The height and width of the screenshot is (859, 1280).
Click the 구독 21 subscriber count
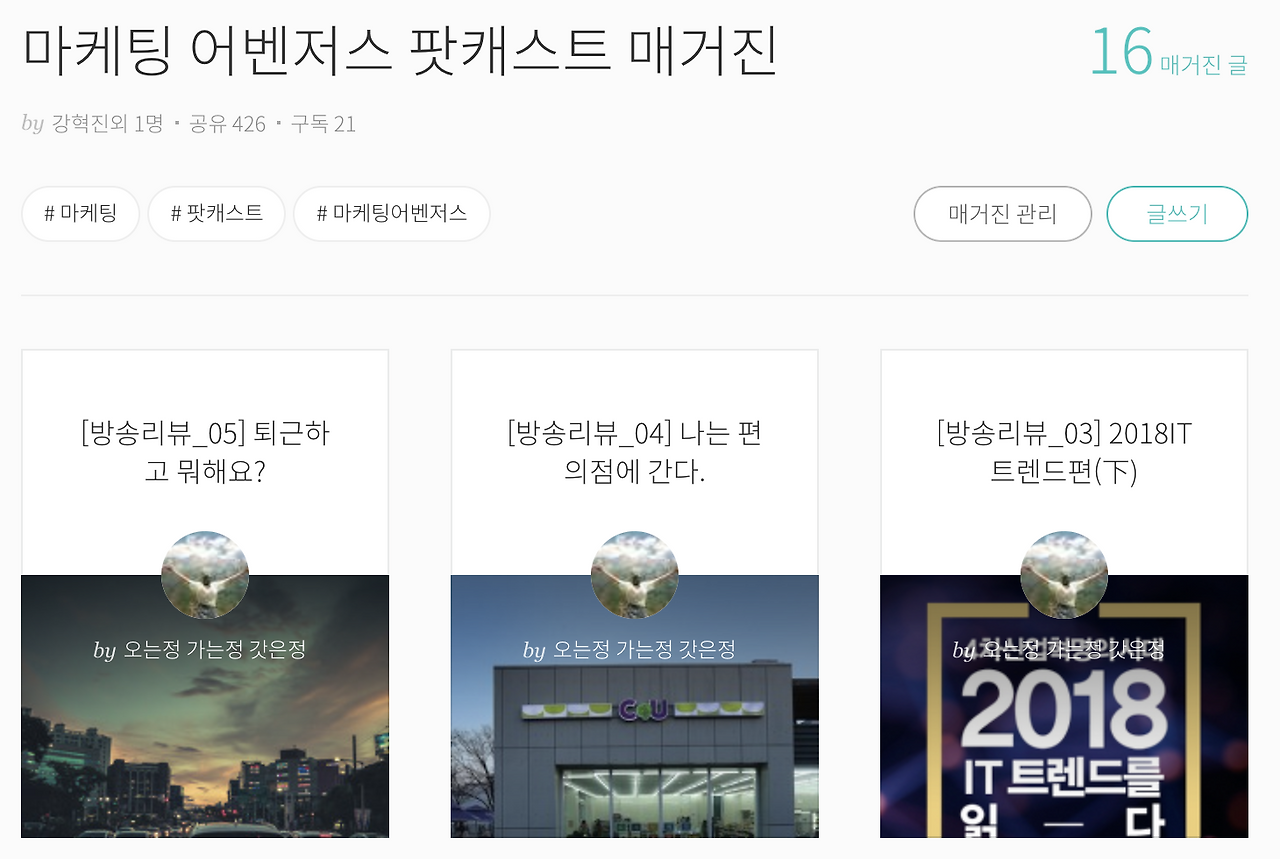(x=323, y=124)
